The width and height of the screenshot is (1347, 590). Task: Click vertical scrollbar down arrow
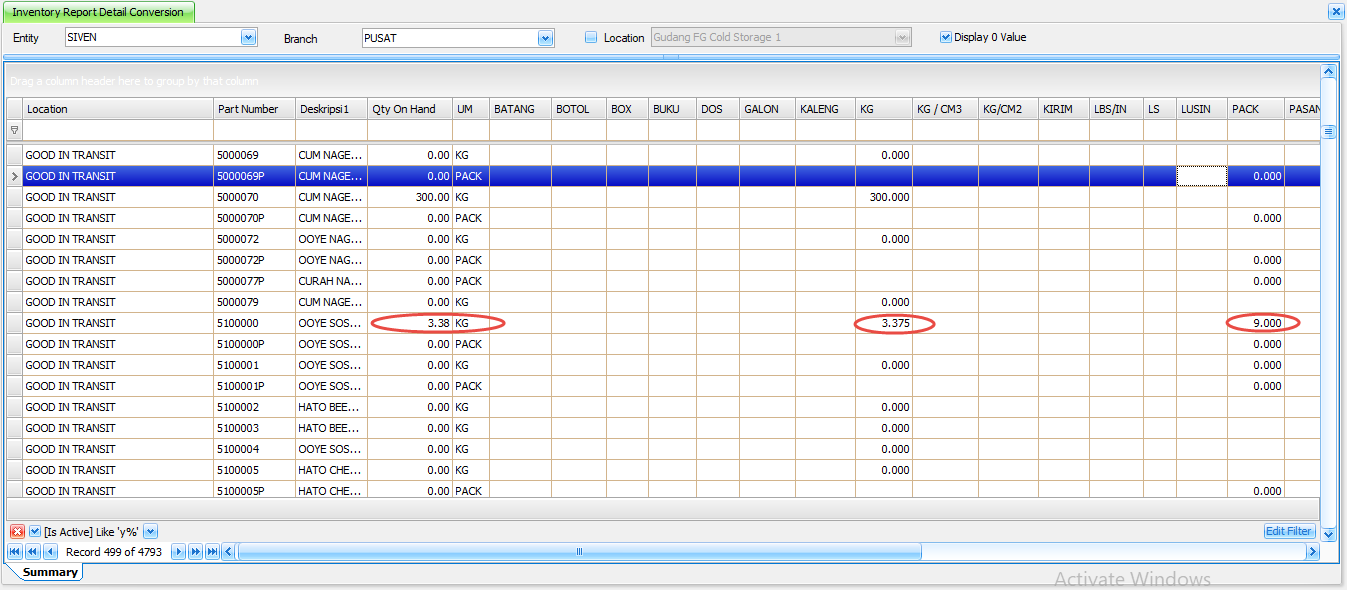click(x=1328, y=534)
